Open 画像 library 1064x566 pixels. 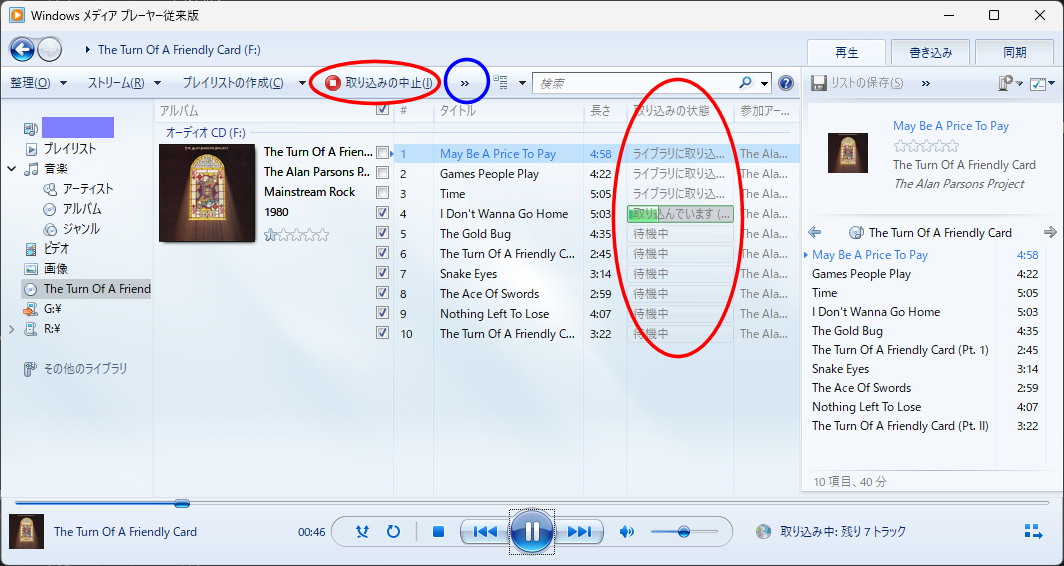pos(56,269)
